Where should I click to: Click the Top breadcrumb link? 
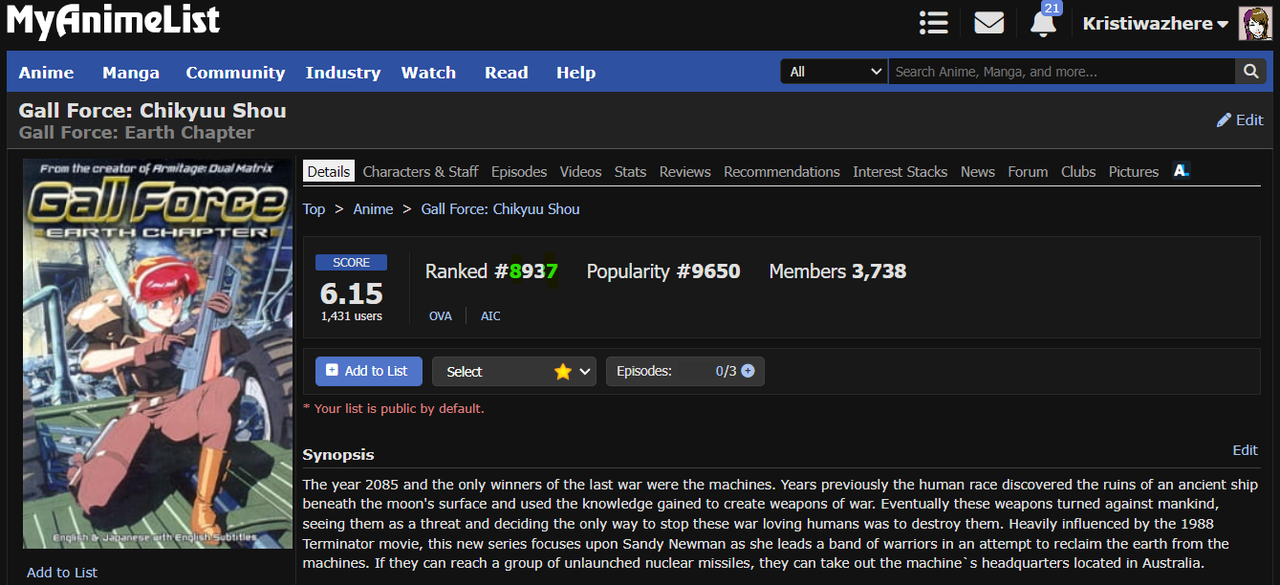314,208
